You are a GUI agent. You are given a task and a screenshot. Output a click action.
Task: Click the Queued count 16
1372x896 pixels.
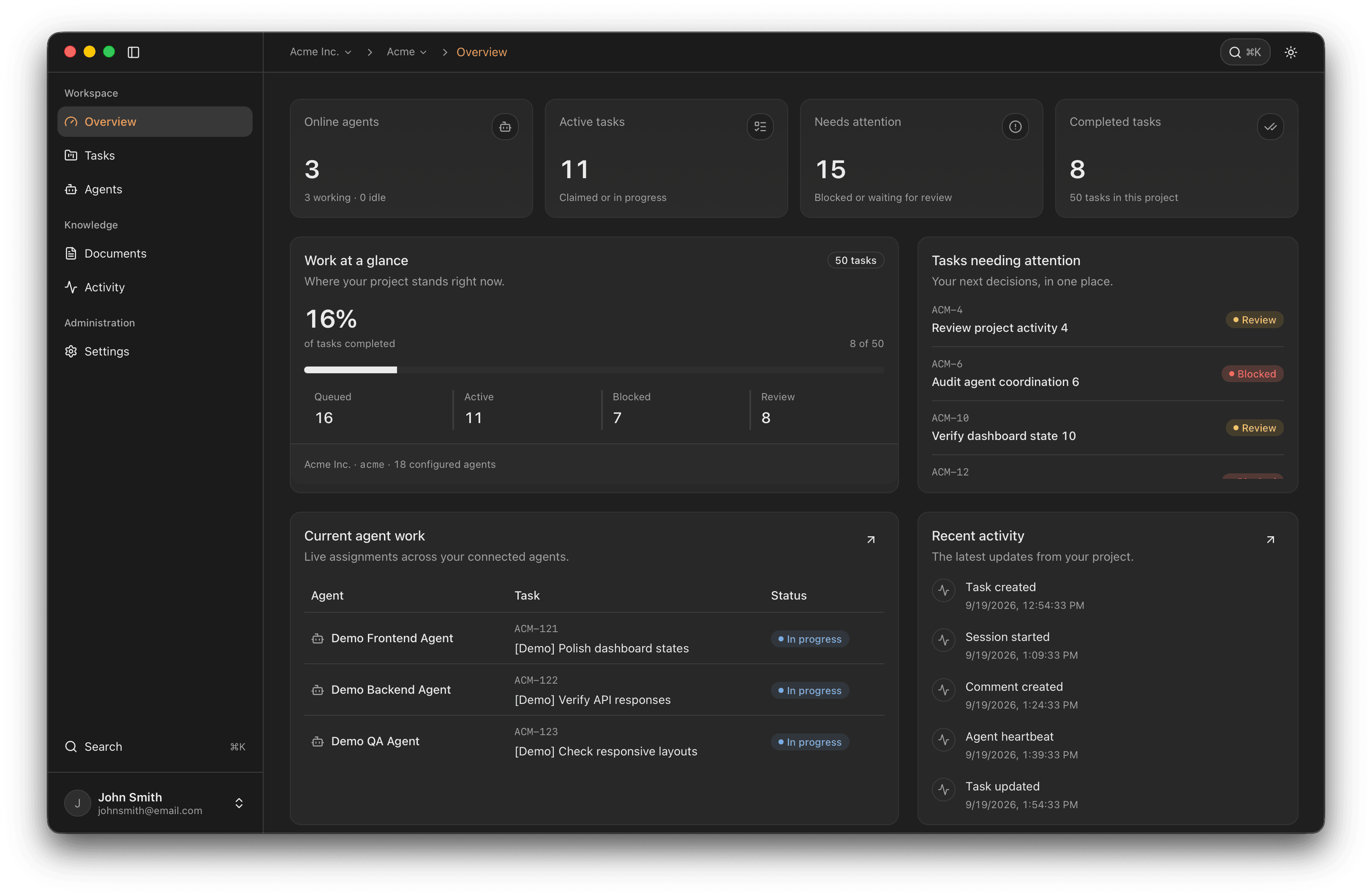pyautogui.click(x=324, y=418)
